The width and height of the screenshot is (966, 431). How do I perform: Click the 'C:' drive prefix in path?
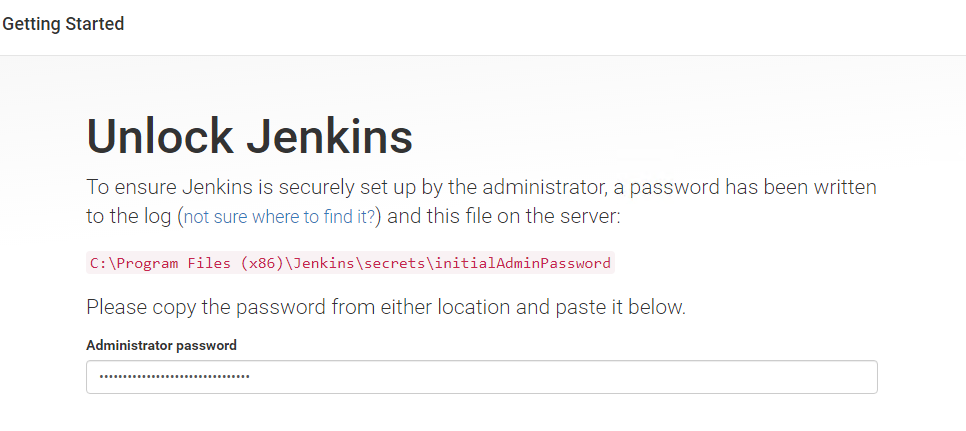pos(99,264)
